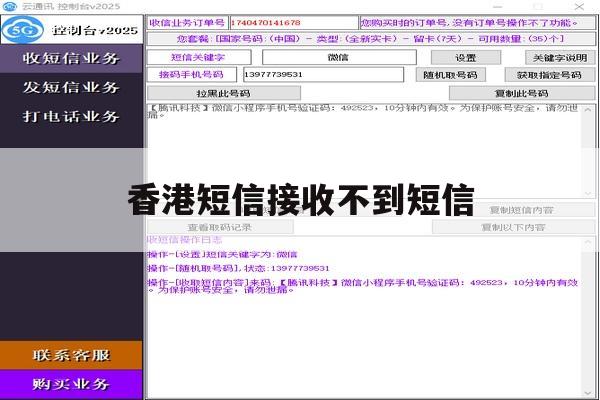Click the log line 操作-[设置]短信关键字为:微信
This screenshot has width=600, height=400.
[222, 255]
